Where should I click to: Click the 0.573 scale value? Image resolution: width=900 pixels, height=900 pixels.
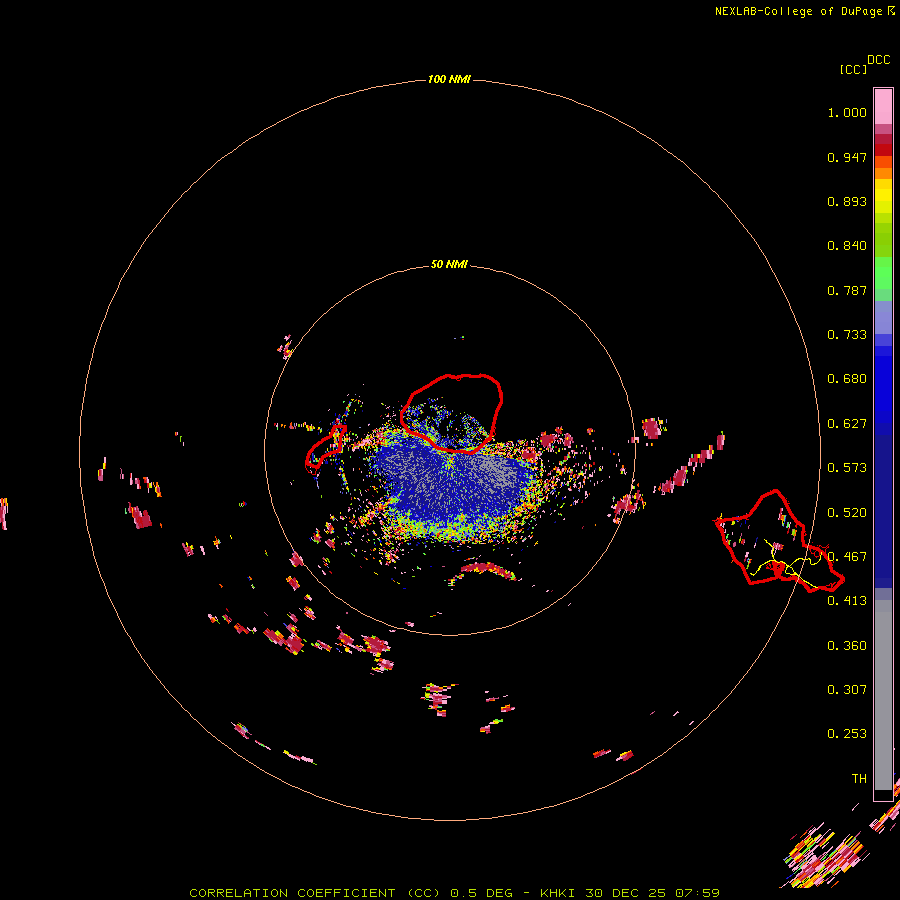847,468
